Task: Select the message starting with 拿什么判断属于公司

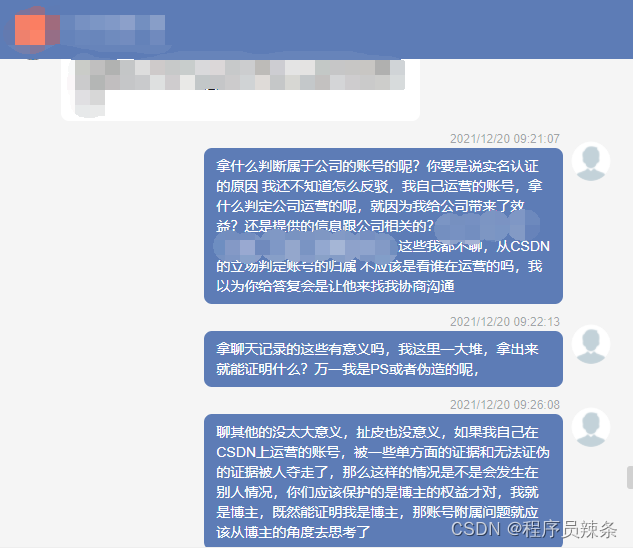Action: click(383, 226)
